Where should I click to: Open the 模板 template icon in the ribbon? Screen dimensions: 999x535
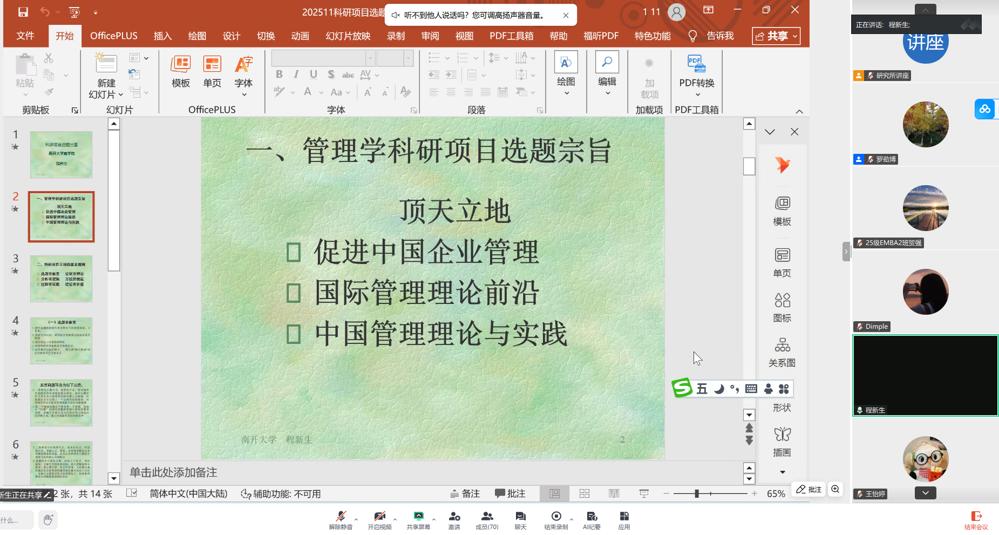[181, 71]
